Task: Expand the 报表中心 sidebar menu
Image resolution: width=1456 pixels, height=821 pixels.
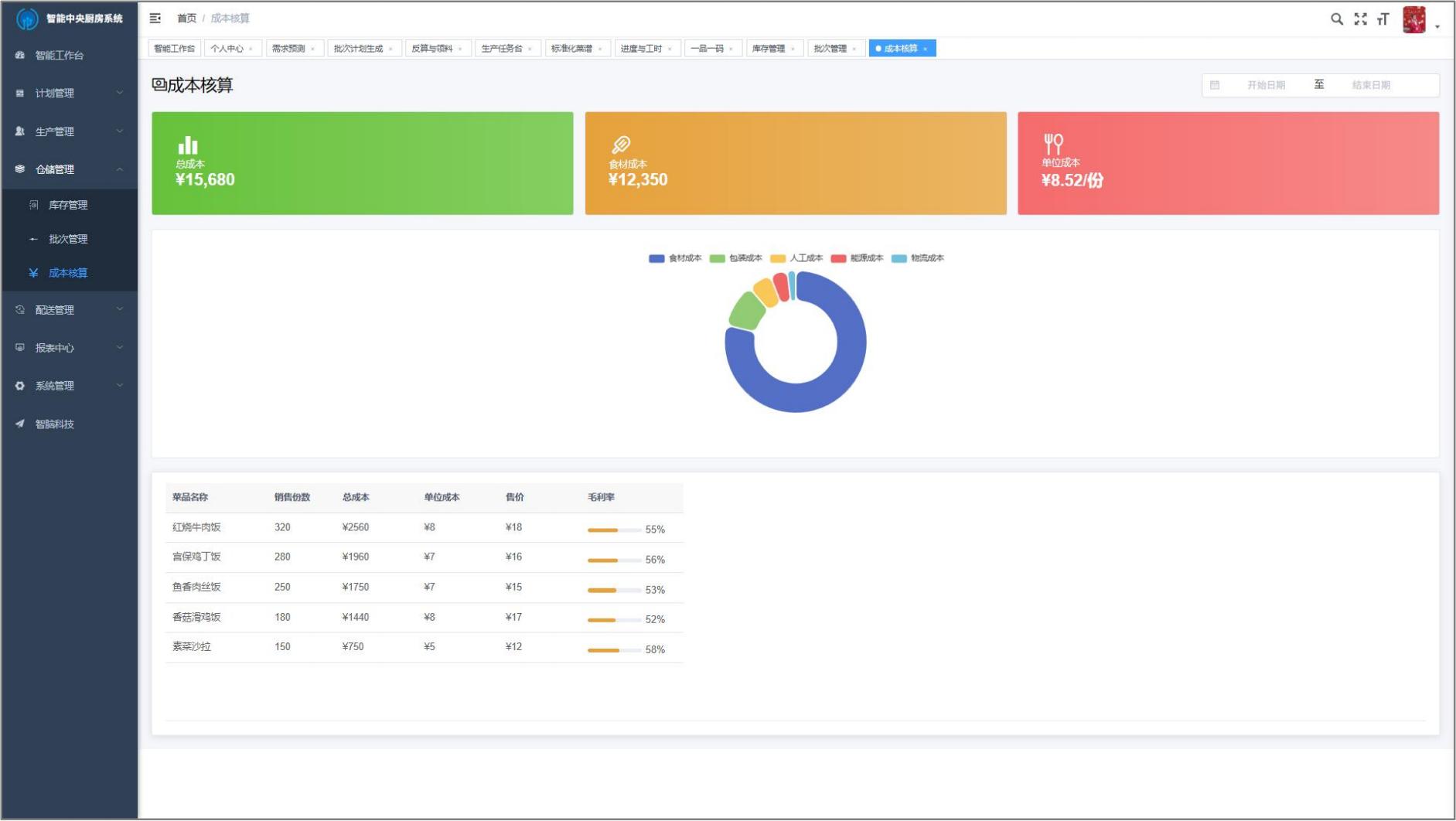Action: click(69, 348)
